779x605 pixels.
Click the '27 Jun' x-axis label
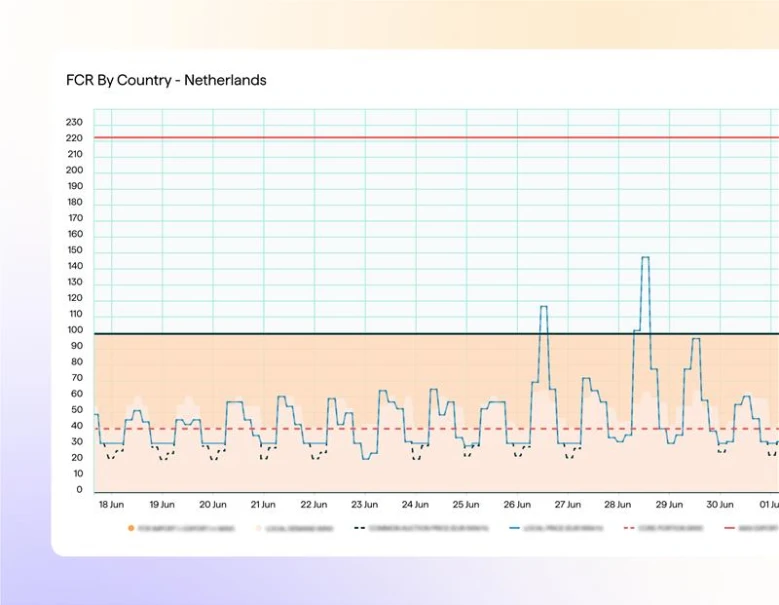point(568,505)
